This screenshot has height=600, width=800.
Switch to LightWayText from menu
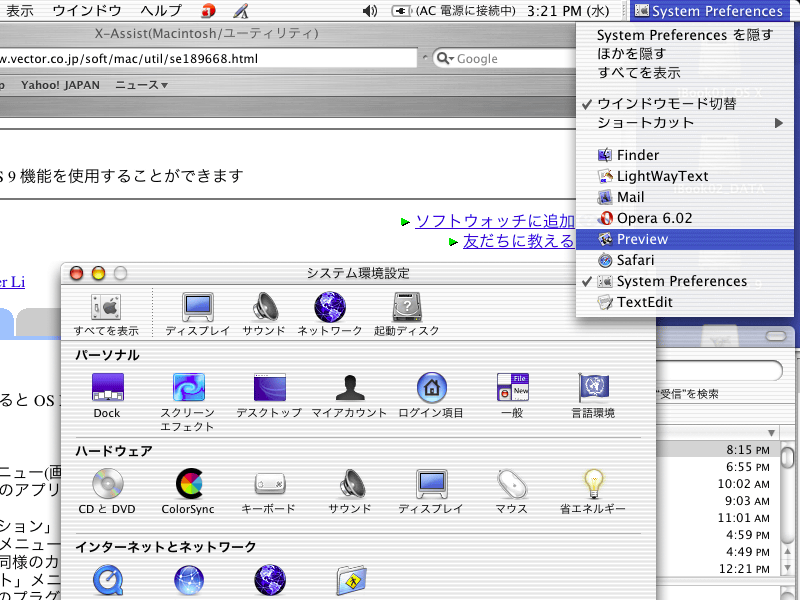pos(685,176)
